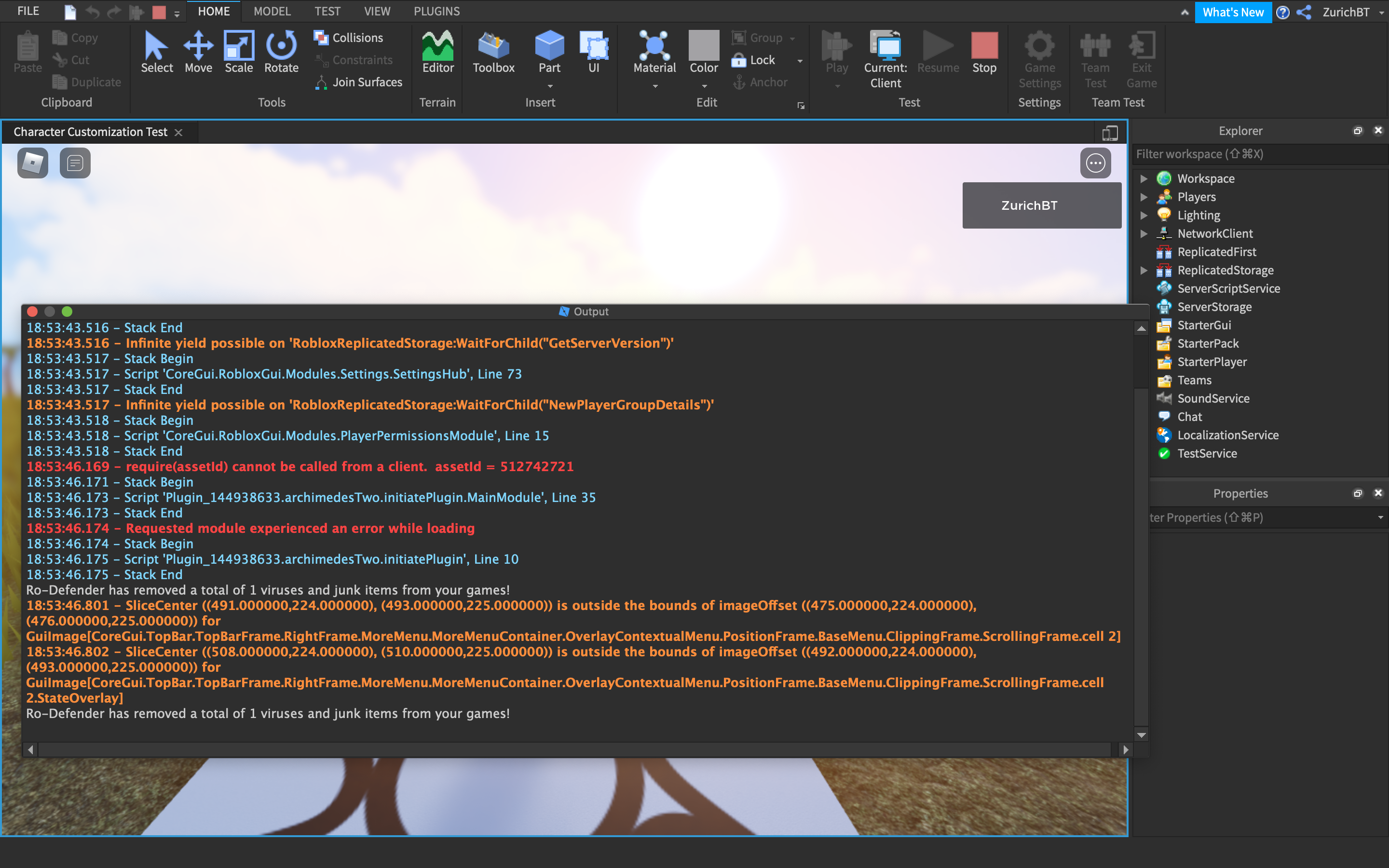
Task: Select the Move tool
Action: pos(198,52)
